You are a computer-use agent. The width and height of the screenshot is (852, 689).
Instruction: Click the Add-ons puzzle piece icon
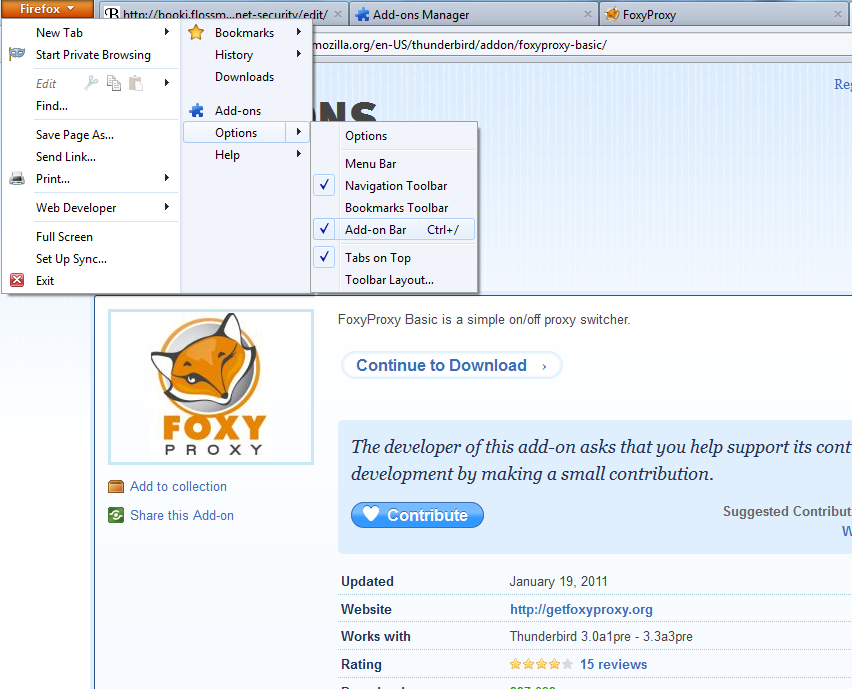point(197,111)
